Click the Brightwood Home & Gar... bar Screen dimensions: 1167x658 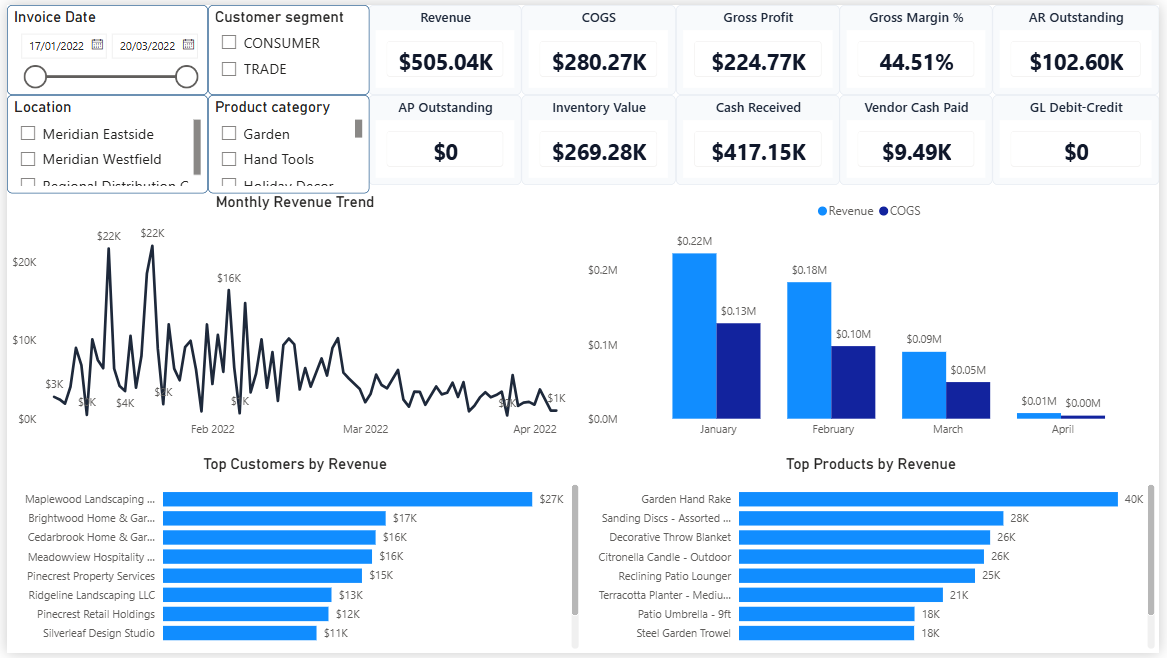[x=275, y=518]
